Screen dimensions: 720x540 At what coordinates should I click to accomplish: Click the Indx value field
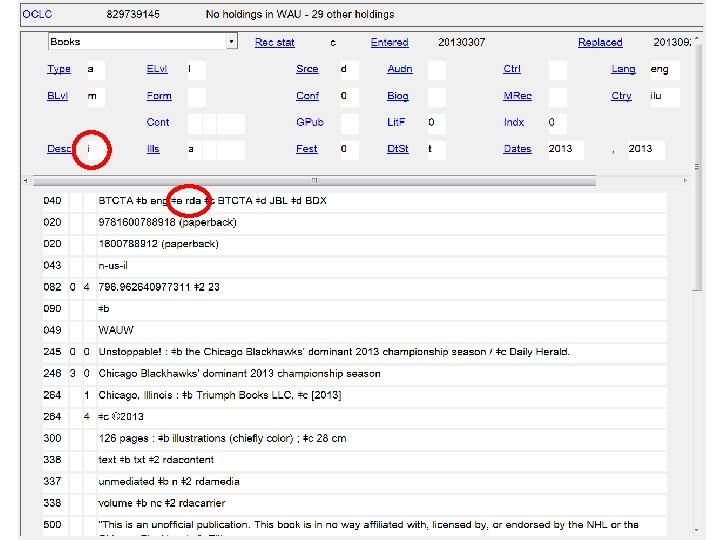[557, 124]
